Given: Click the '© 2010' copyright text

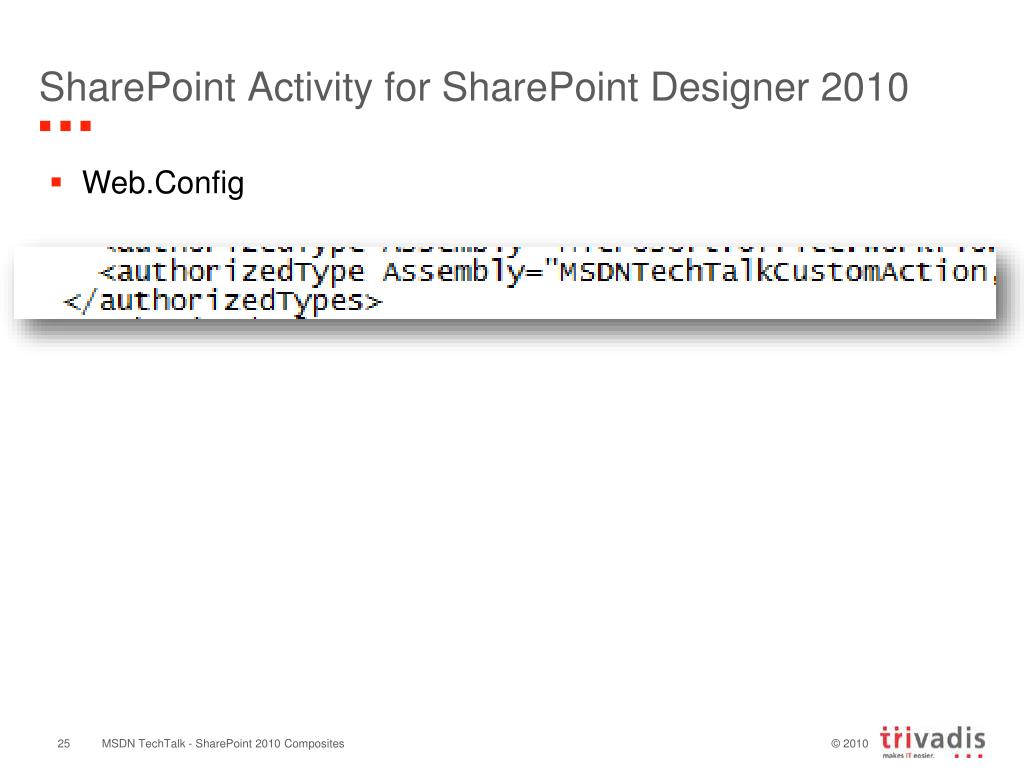Looking at the screenshot, I should coord(849,743).
